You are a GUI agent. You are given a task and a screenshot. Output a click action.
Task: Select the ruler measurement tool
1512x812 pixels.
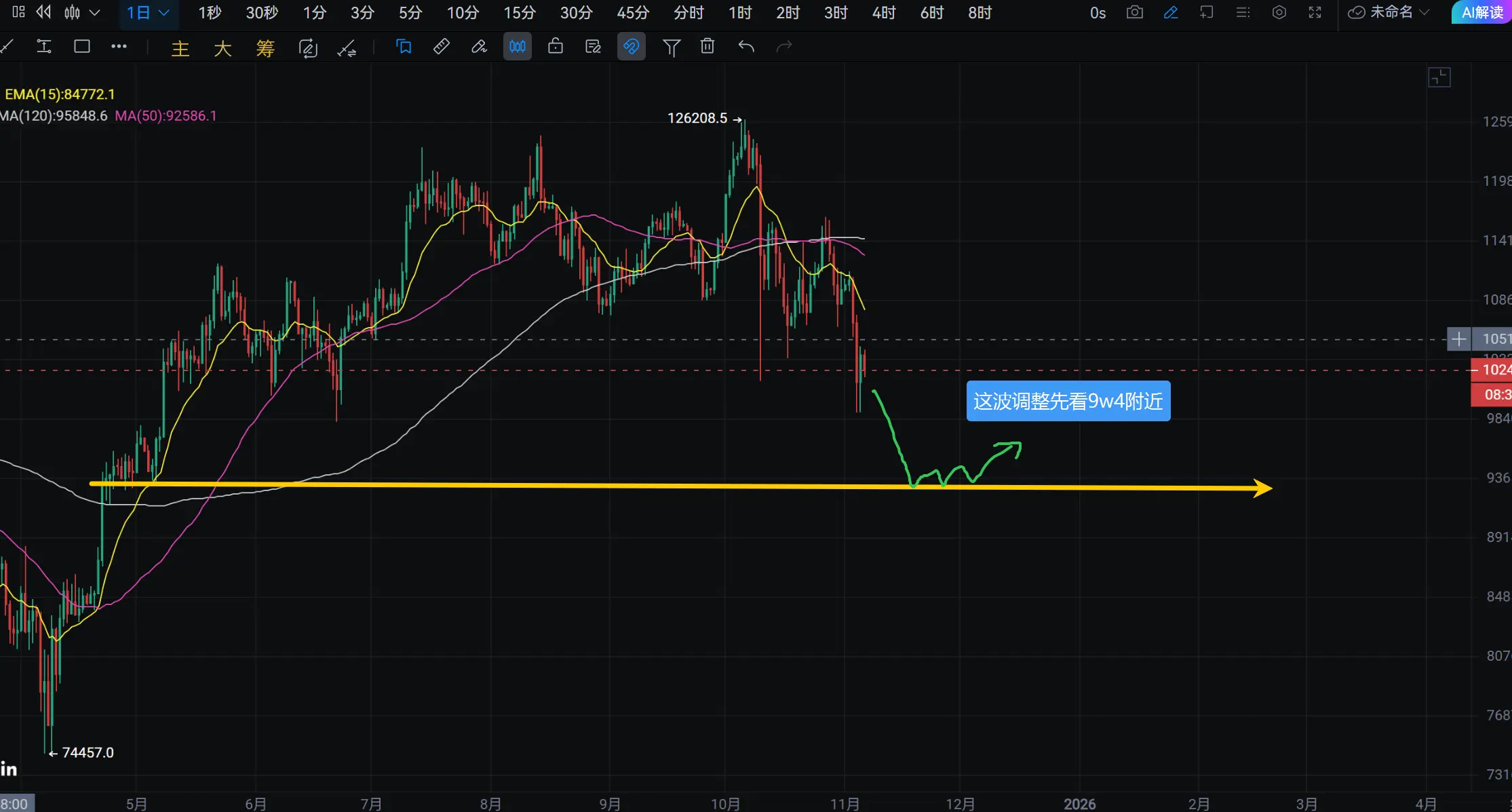click(x=442, y=46)
